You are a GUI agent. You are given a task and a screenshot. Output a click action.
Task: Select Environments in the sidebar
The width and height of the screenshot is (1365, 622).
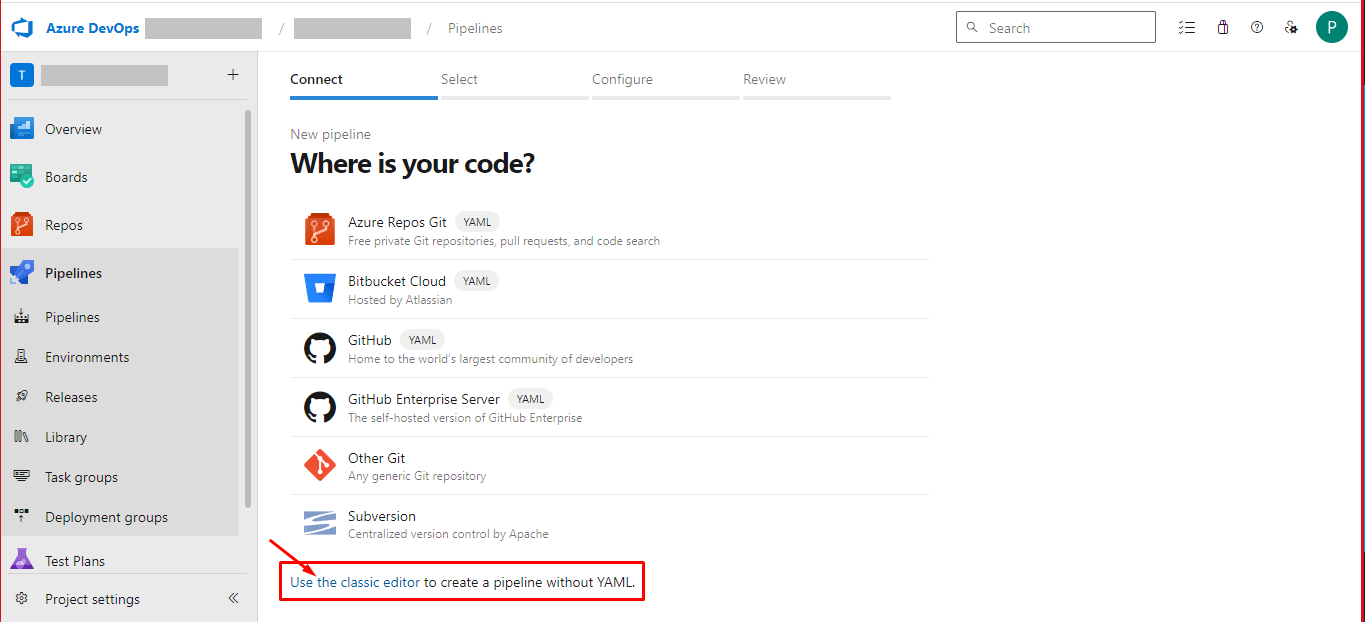coord(87,357)
